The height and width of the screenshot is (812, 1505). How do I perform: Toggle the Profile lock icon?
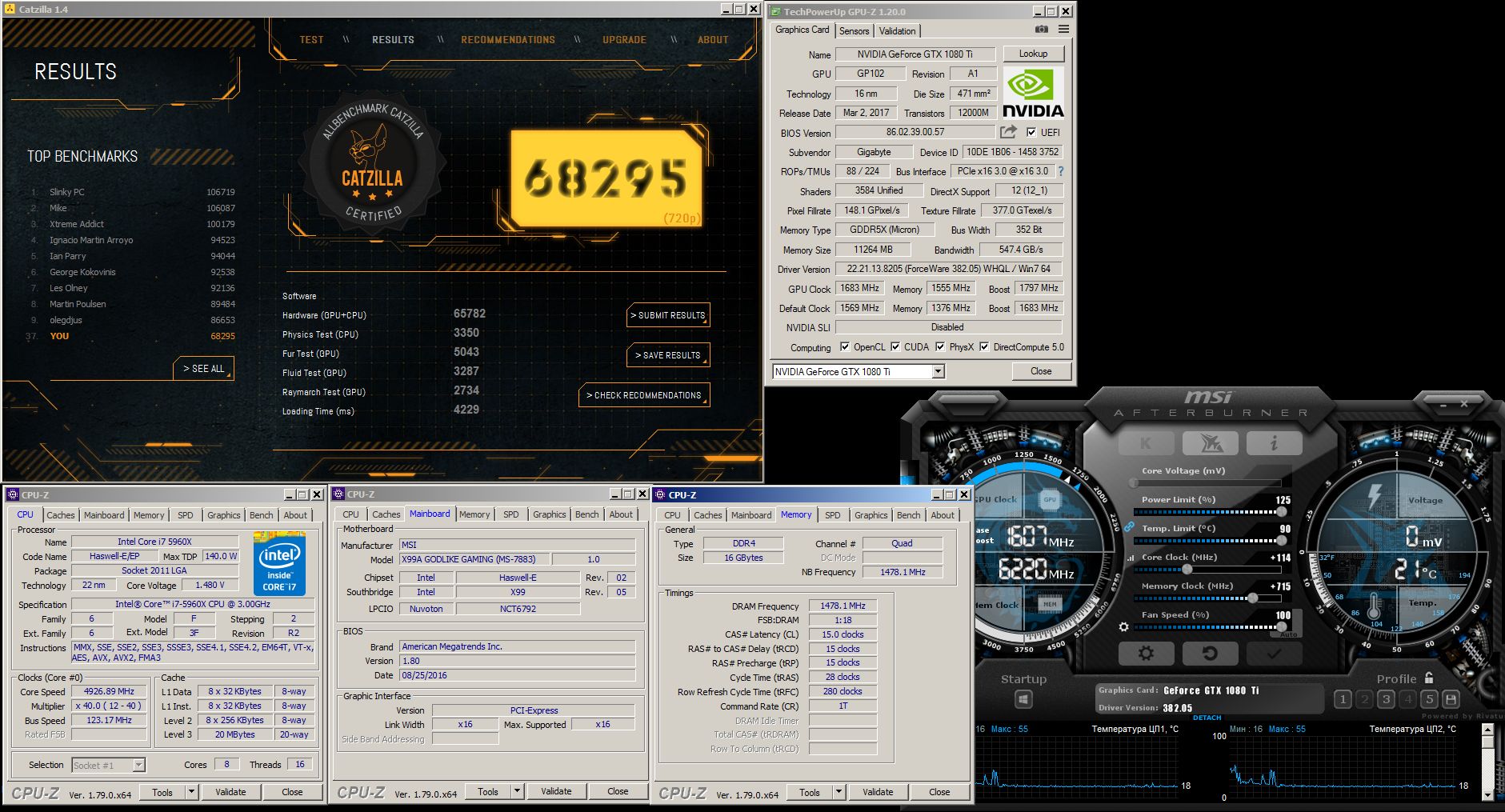click(1429, 678)
